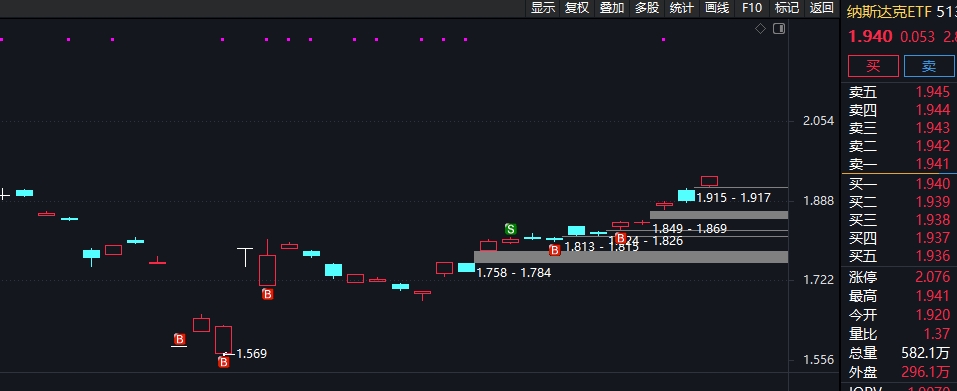Screen dimensions: 957x391
Task: Click 涨停 limit-up value 2.076
Action: (932, 278)
